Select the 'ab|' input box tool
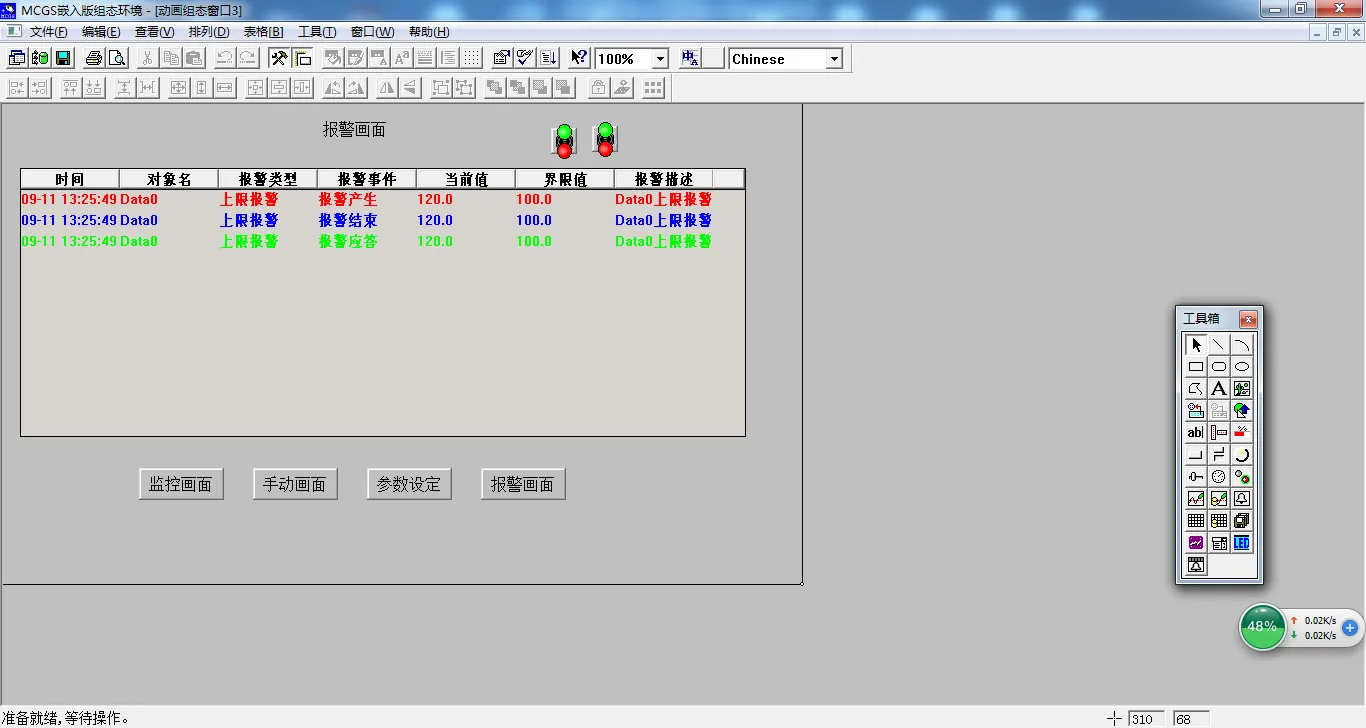The width and height of the screenshot is (1366, 728). coord(1196,433)
